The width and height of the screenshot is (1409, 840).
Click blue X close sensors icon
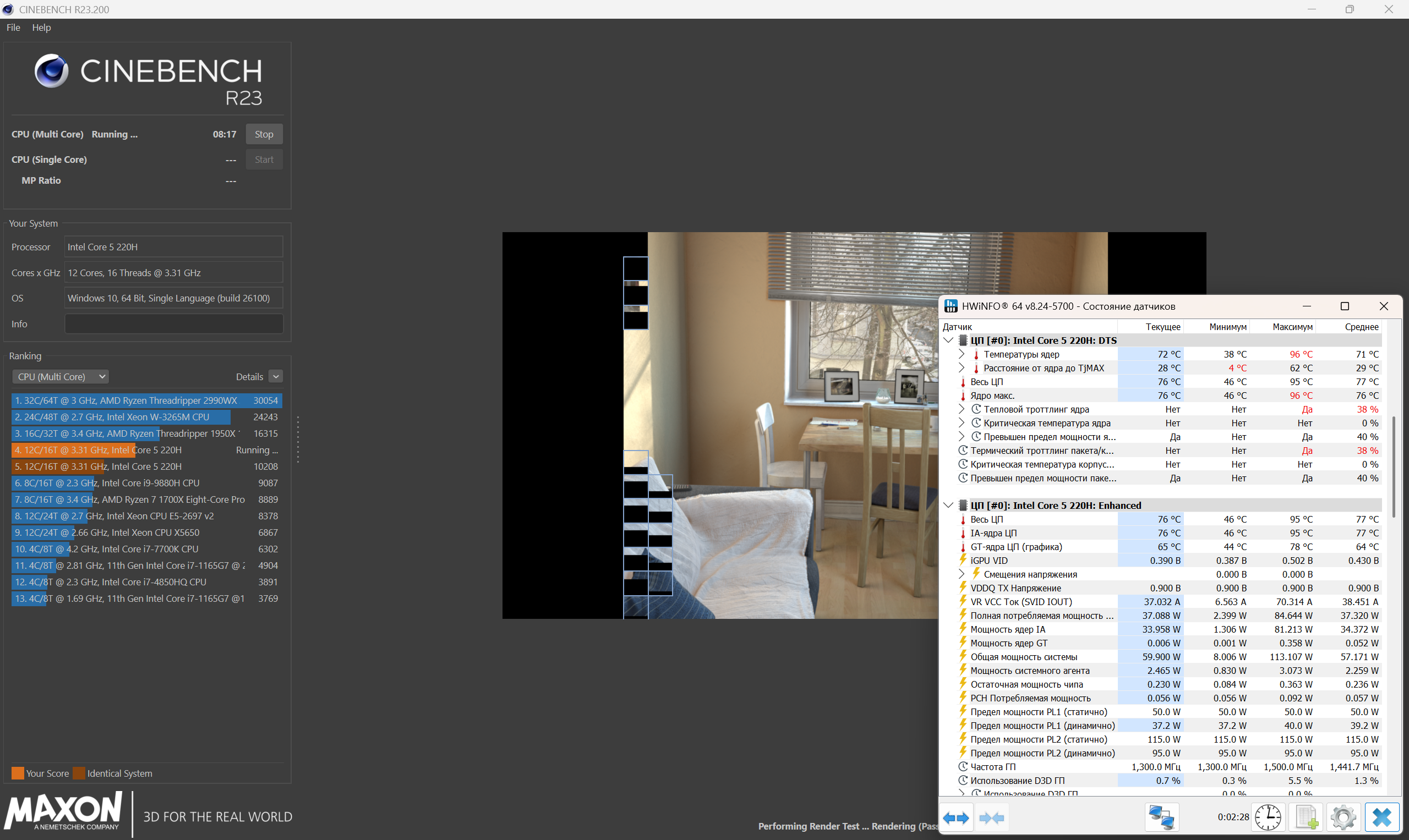pos(1382,817)
